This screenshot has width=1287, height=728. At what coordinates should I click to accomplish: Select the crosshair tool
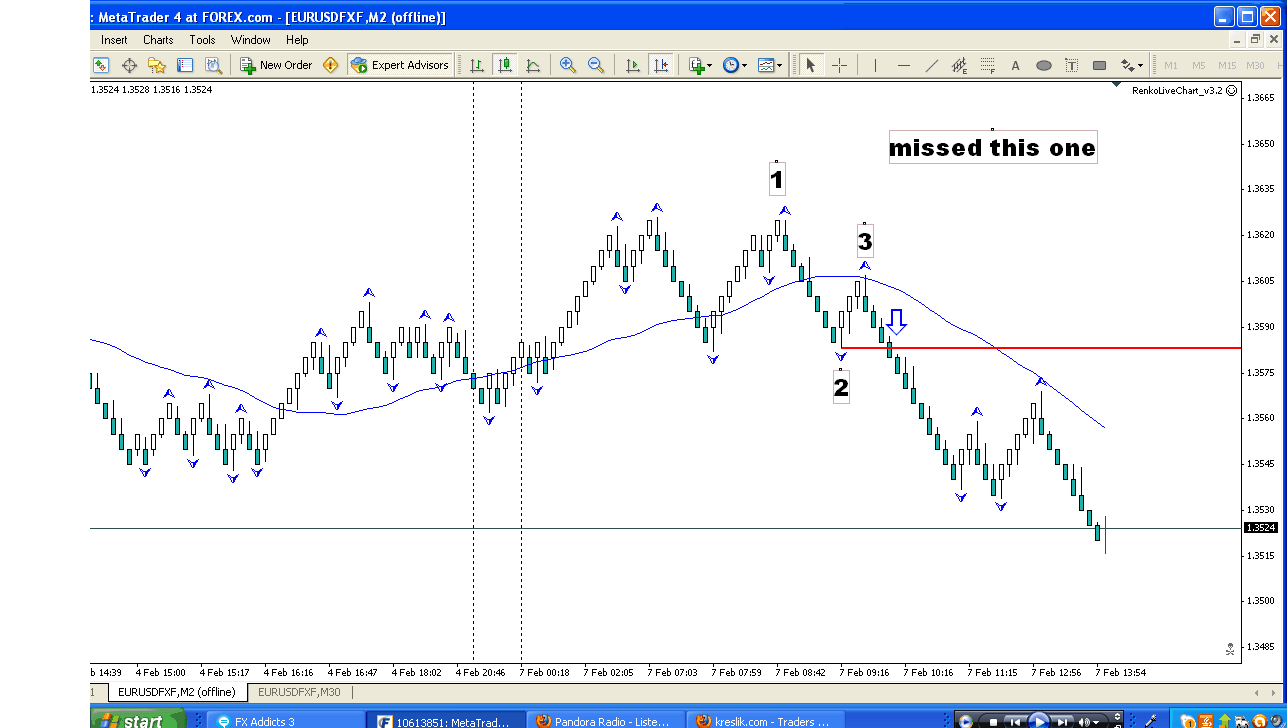pyautogui.click(x=839, y=65)
